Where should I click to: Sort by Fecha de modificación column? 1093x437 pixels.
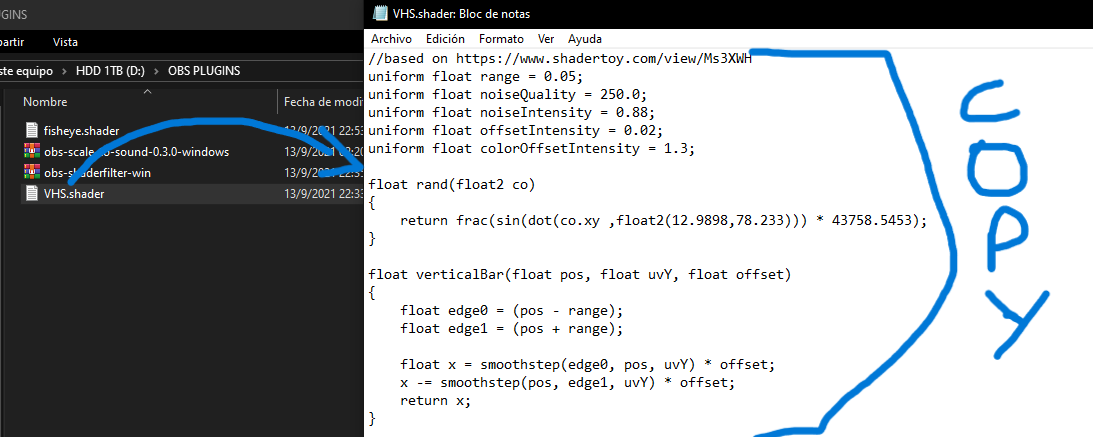pos(322,102)
